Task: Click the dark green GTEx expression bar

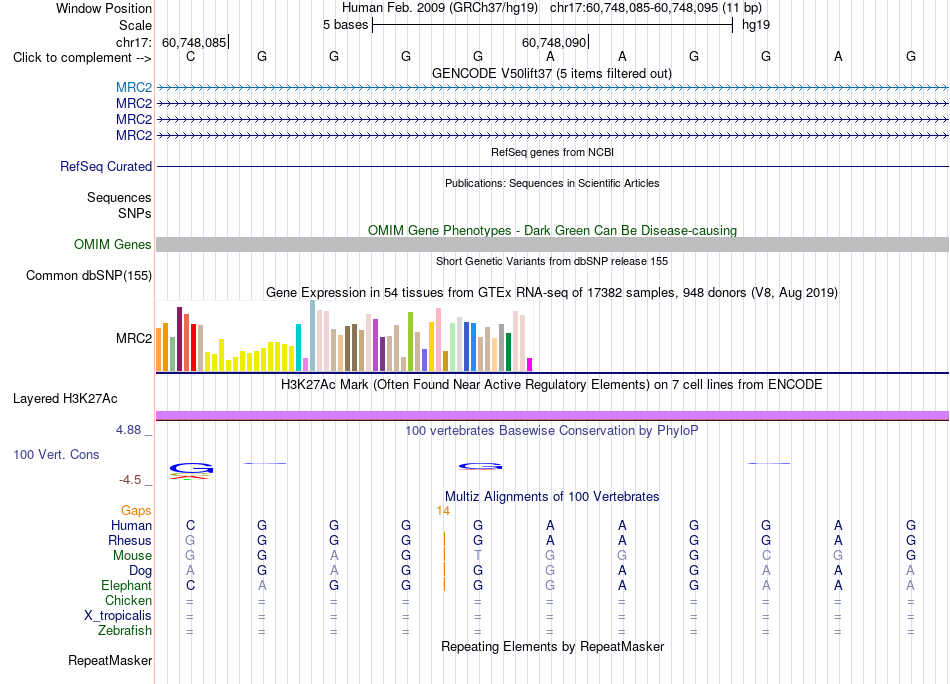Action: [x=508, y=352]
